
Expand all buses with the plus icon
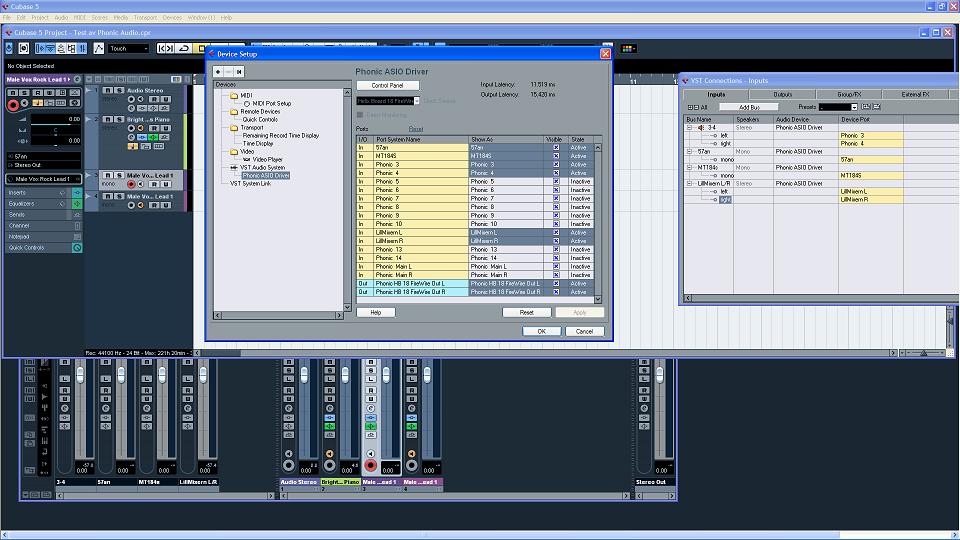(x=690, y=107)
